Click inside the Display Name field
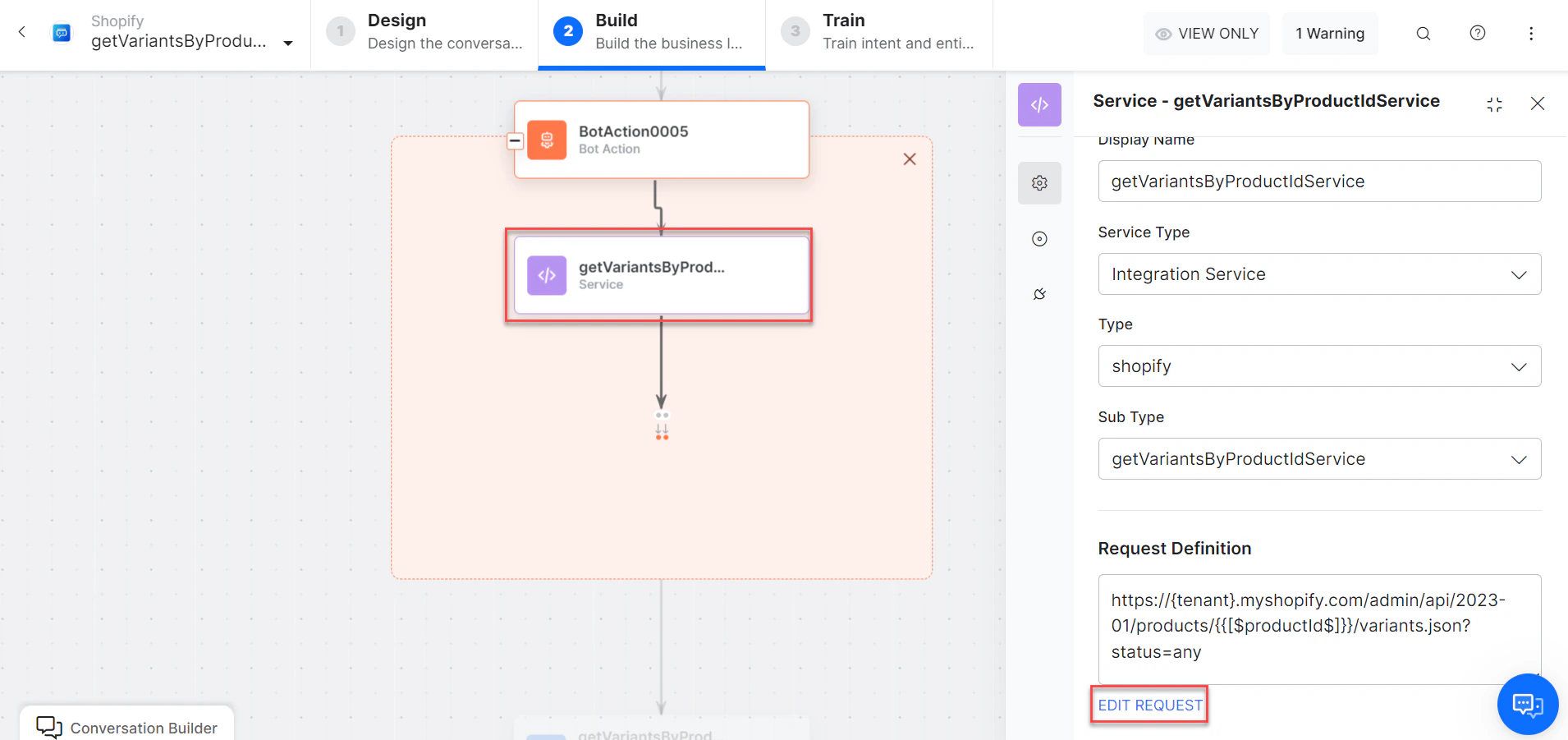 click(1317, 181)
